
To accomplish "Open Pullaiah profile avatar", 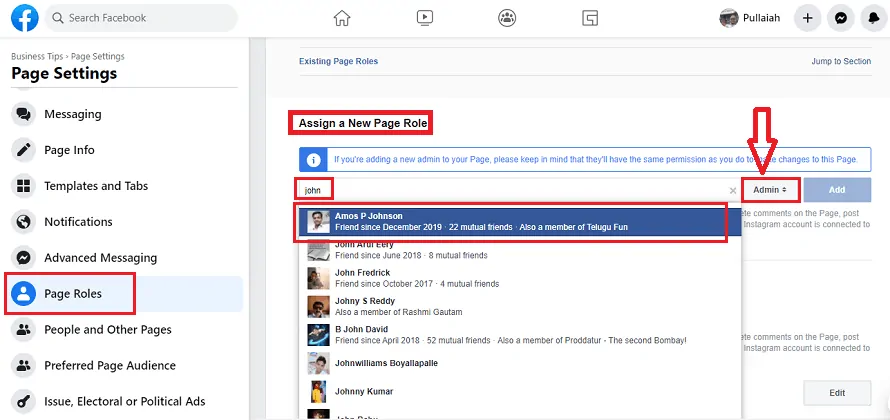I will click(x=729, y=18).
